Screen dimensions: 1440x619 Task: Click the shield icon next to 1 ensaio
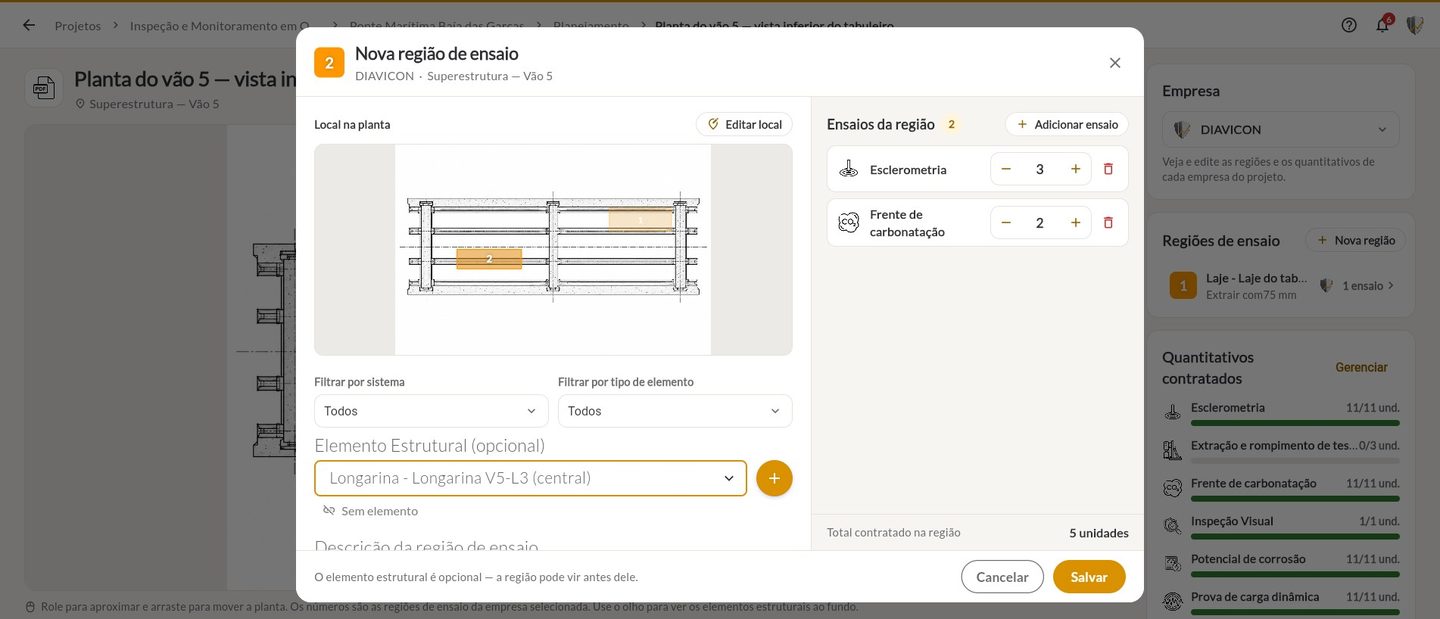(x=1327, y=286)
